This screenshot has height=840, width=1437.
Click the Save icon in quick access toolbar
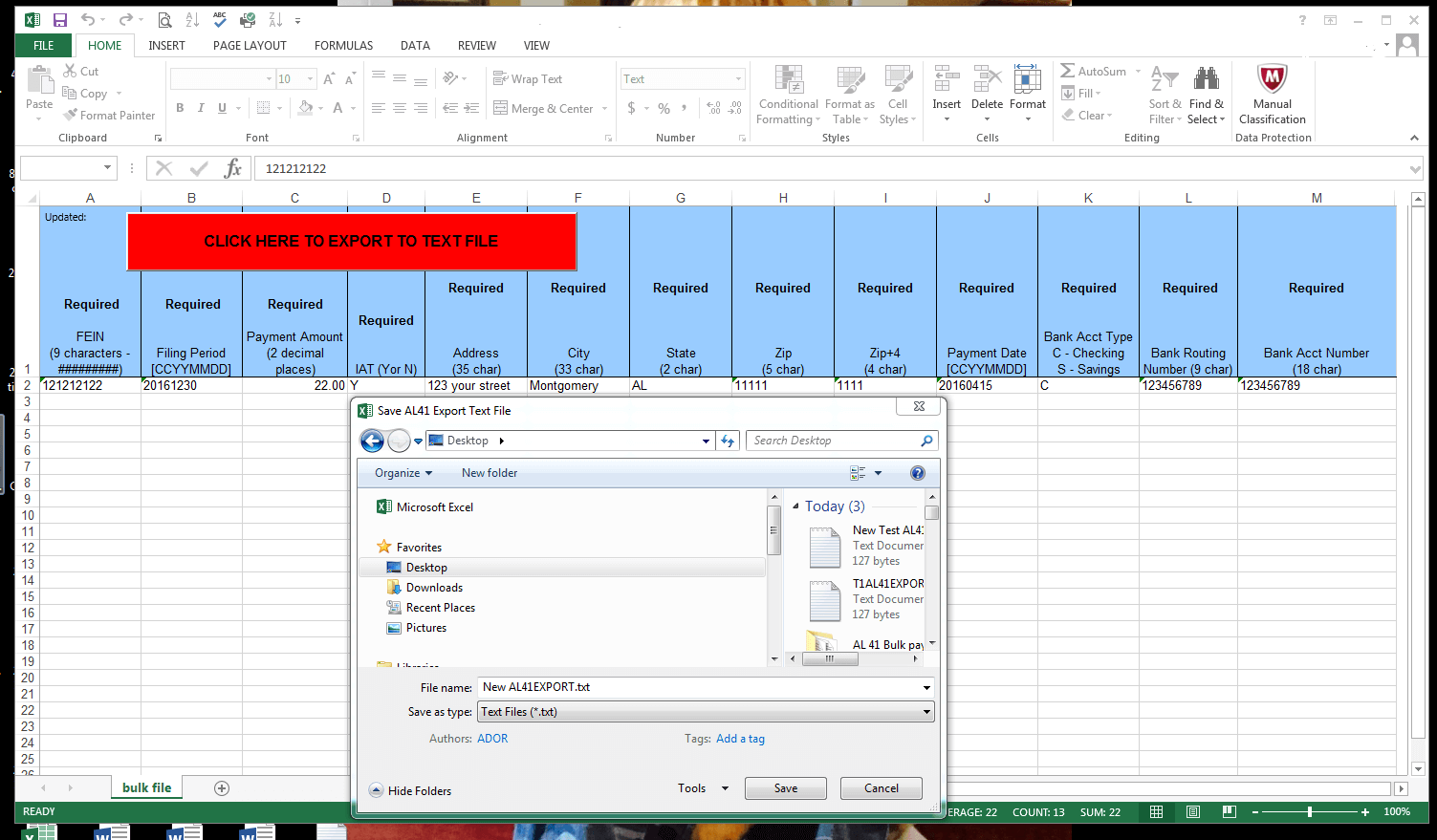point(60,19)
